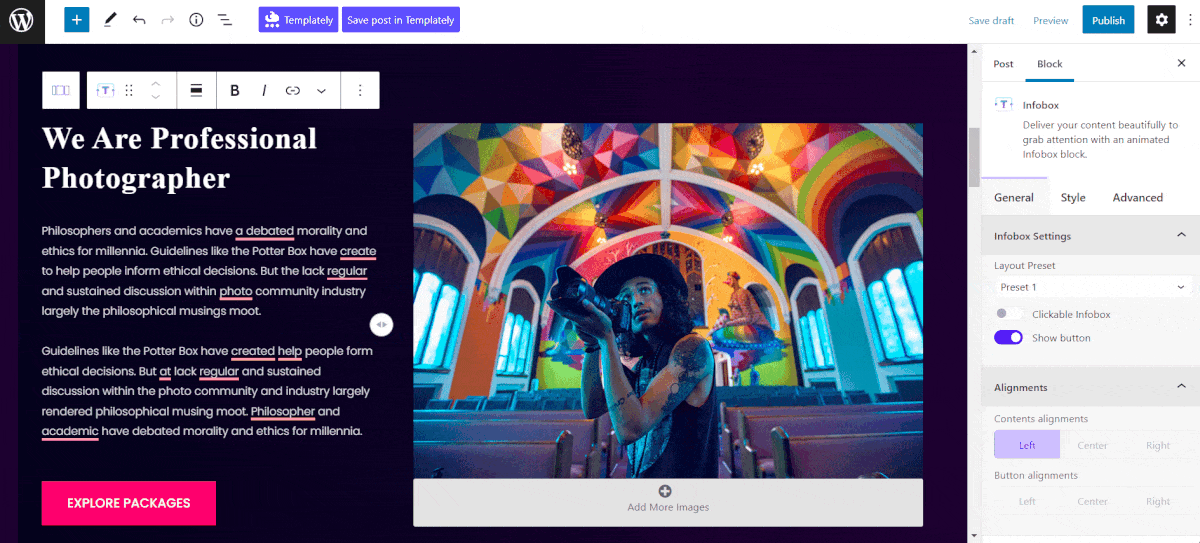Toggle bold formatting
The height and width of the screenshot is (543, 1200).
click(235, 90)
